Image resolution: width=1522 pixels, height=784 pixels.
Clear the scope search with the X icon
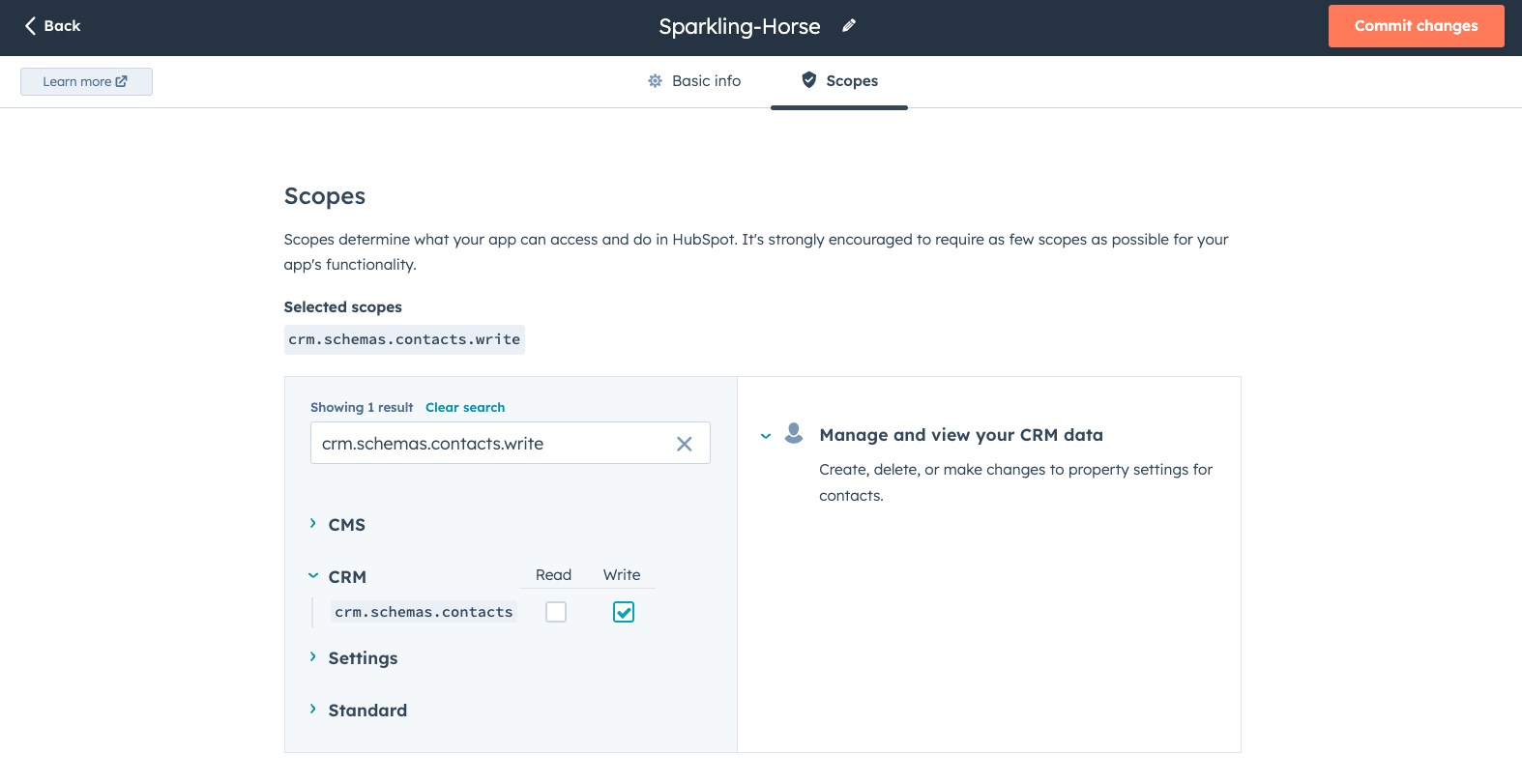685,444
